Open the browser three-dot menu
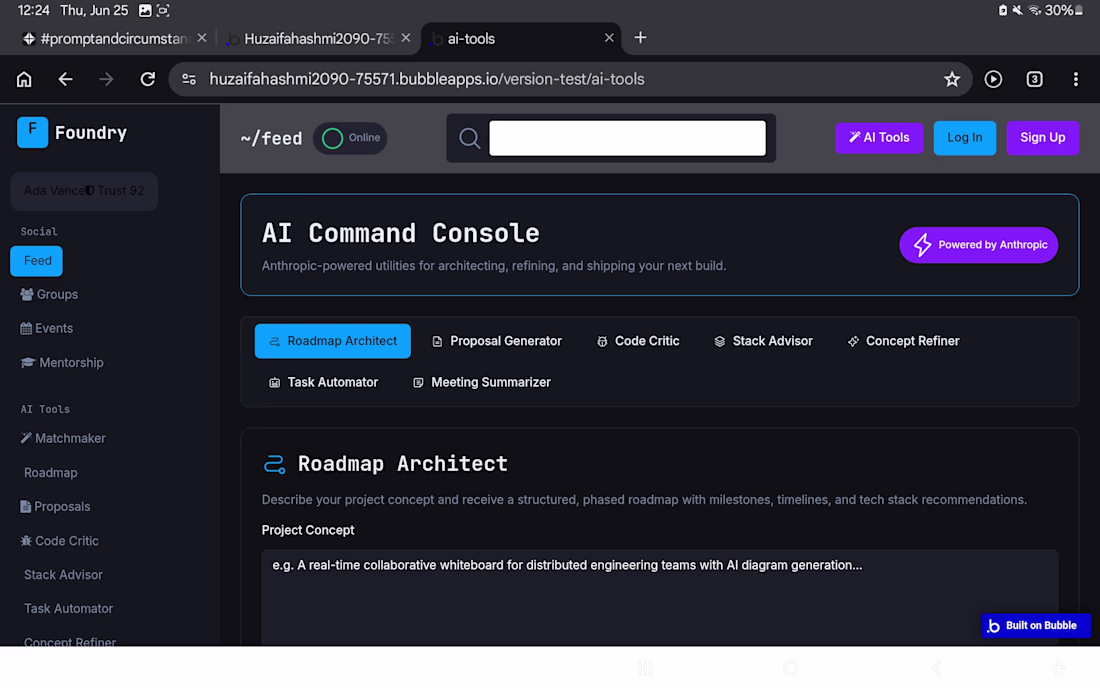Viewport: 1100px width, 688px height. coord(1075,79)
